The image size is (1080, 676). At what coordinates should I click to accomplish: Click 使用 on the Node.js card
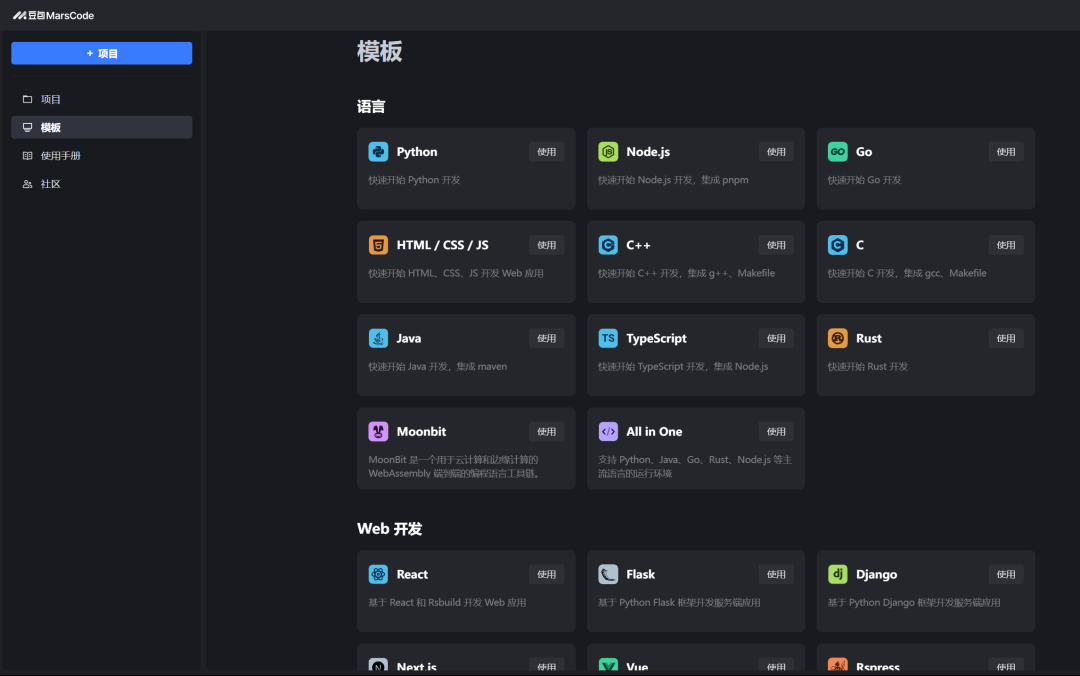776,152
